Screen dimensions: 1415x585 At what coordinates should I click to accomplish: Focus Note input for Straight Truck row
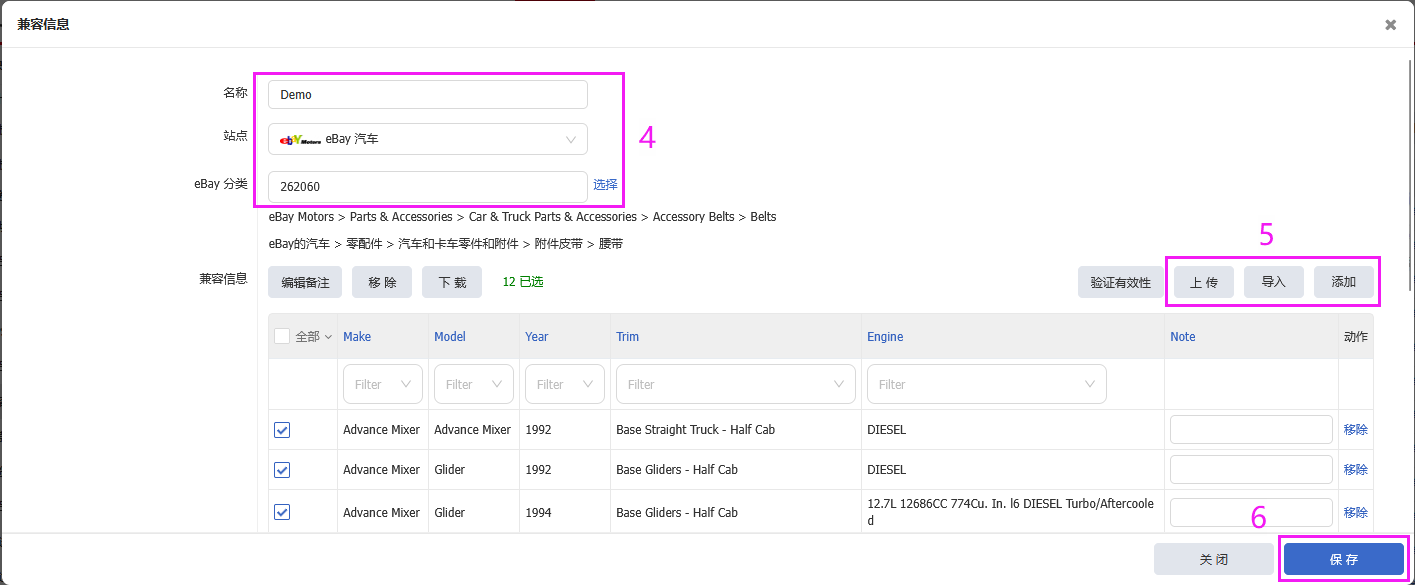(x=1251, y=430)
